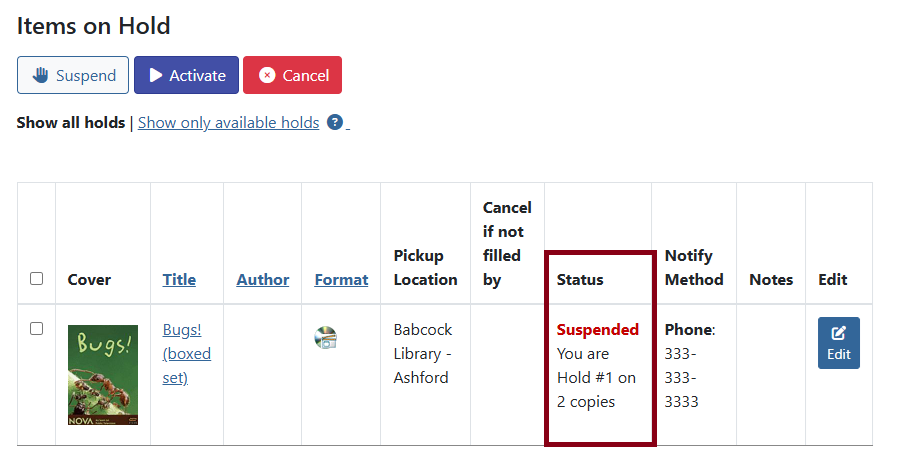
Task: Tick the select-all checkbox in table header
Action: (x=37, y=279)
